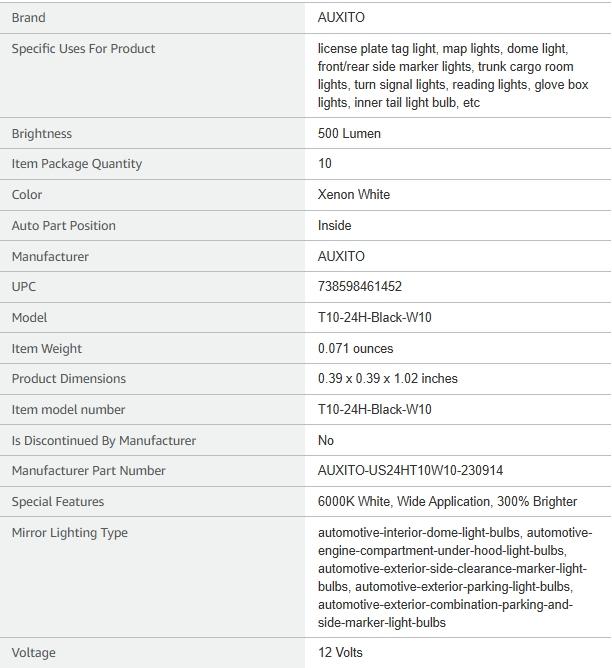
Task: Select the Xenon White color value
Action: [x=354, y=194]
